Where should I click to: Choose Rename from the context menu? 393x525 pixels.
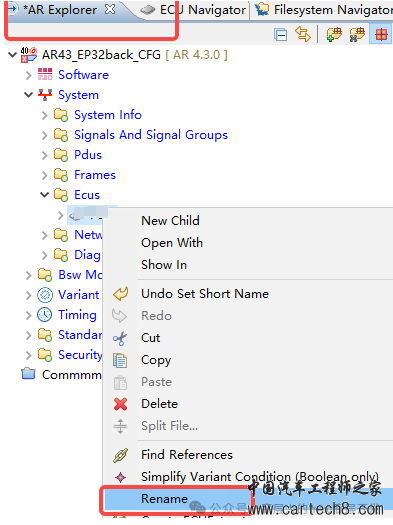click(164, 499)
